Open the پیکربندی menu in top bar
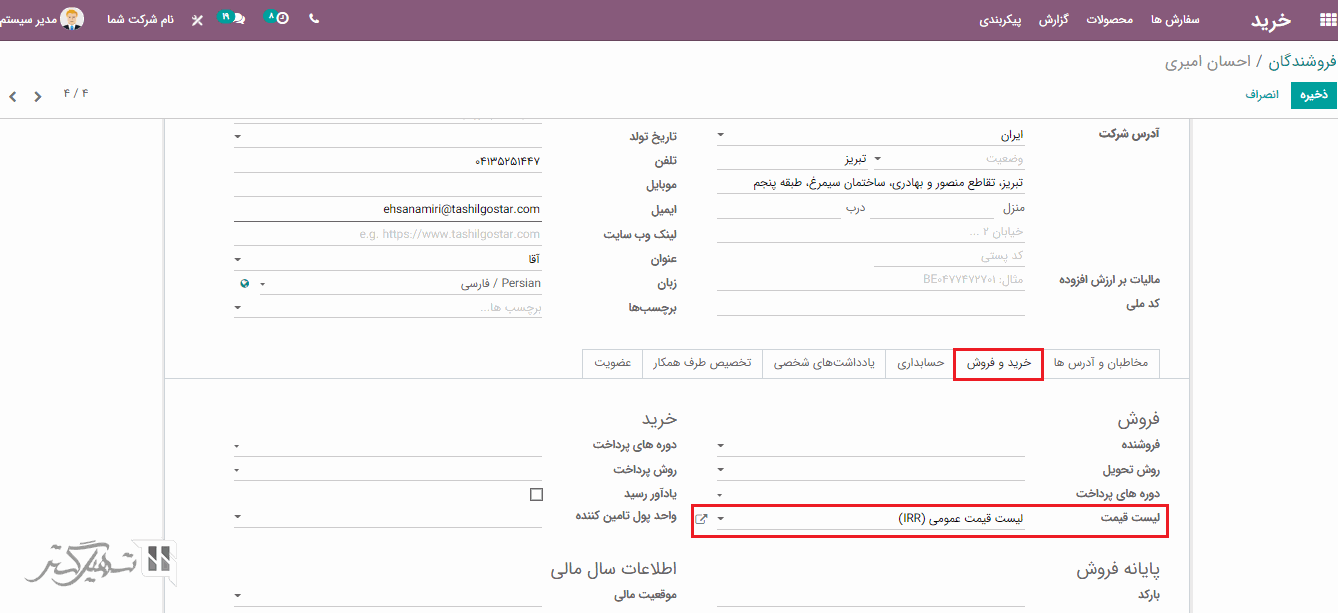 click(x=1000, y=20)
